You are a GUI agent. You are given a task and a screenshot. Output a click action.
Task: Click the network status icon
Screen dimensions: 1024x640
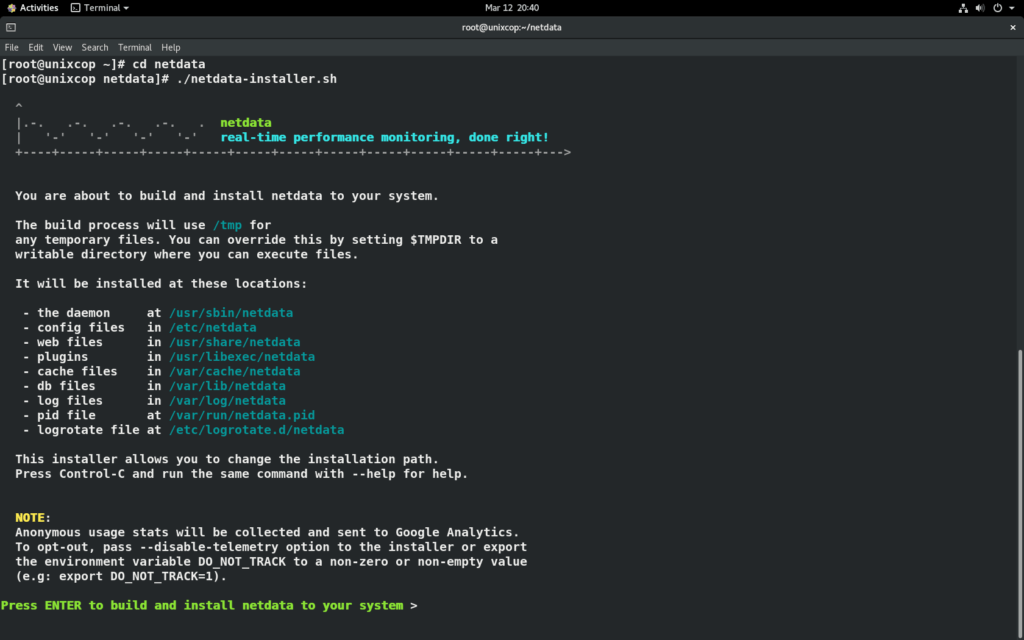click(963, 8)
